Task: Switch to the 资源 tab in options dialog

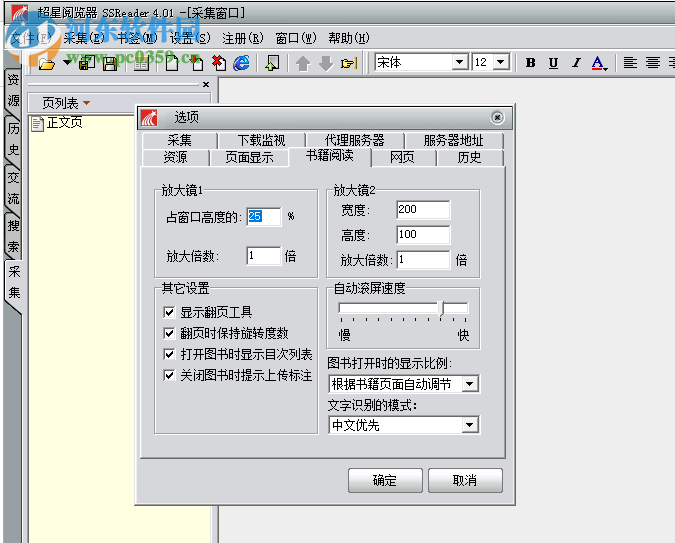Action: [x=175, y=157]
